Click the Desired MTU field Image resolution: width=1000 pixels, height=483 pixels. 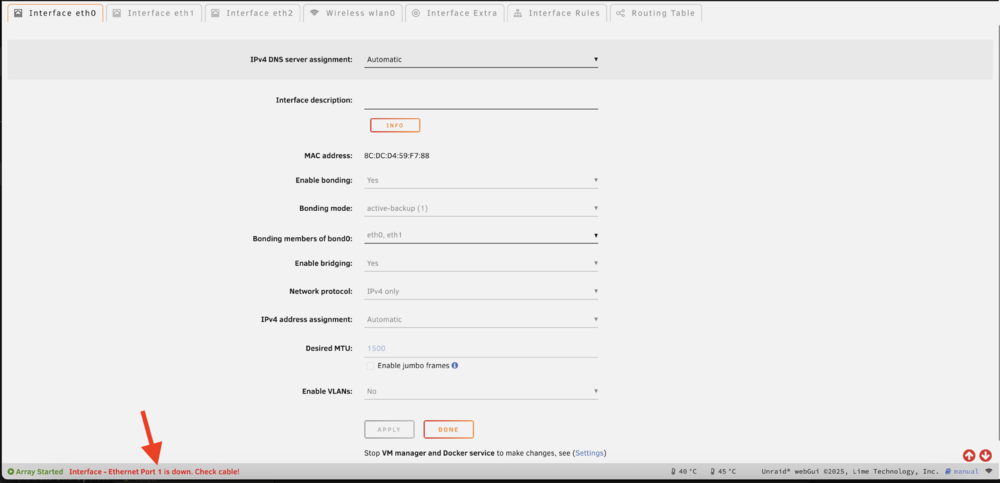tap(481, 348)
